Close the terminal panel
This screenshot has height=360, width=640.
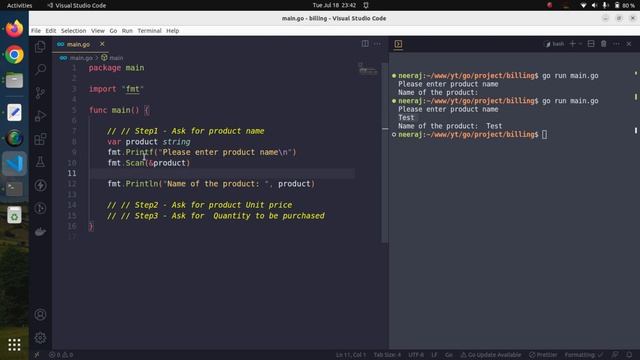[629, 44]
